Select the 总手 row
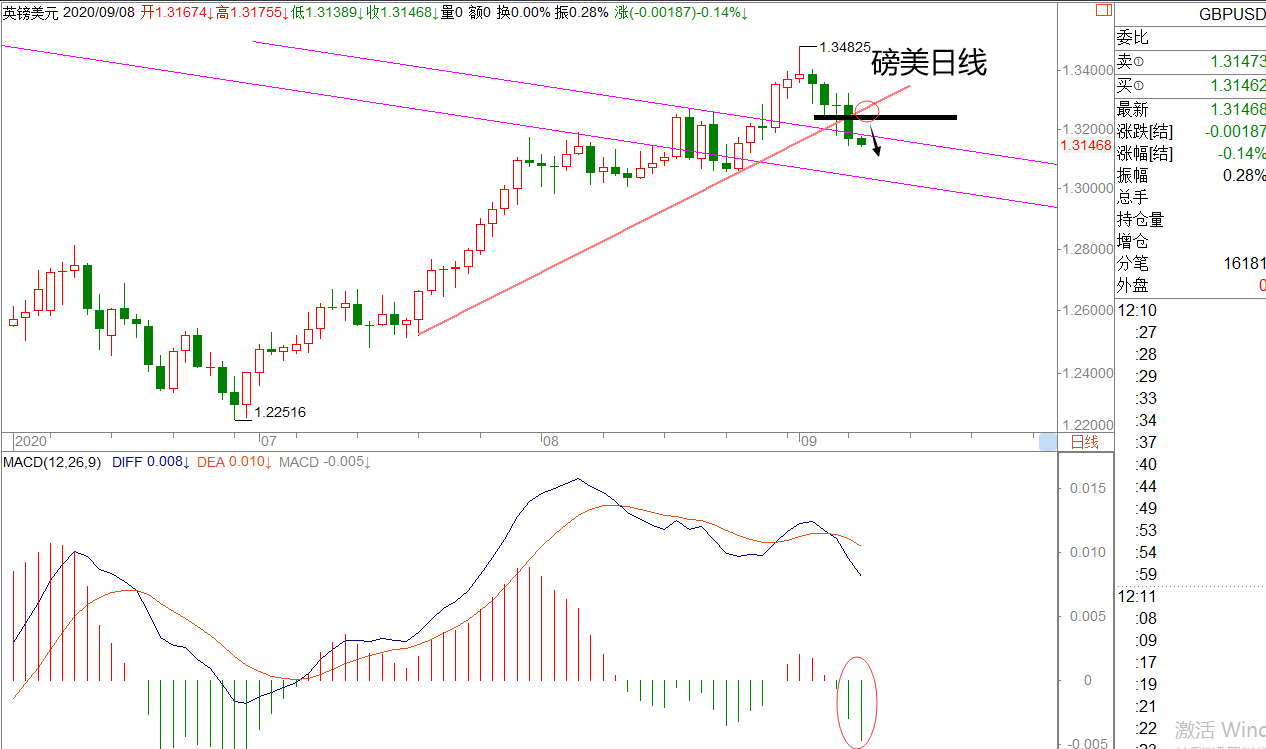The image size is (1266, 749). pyautogui.click(x=1190, y=198)
